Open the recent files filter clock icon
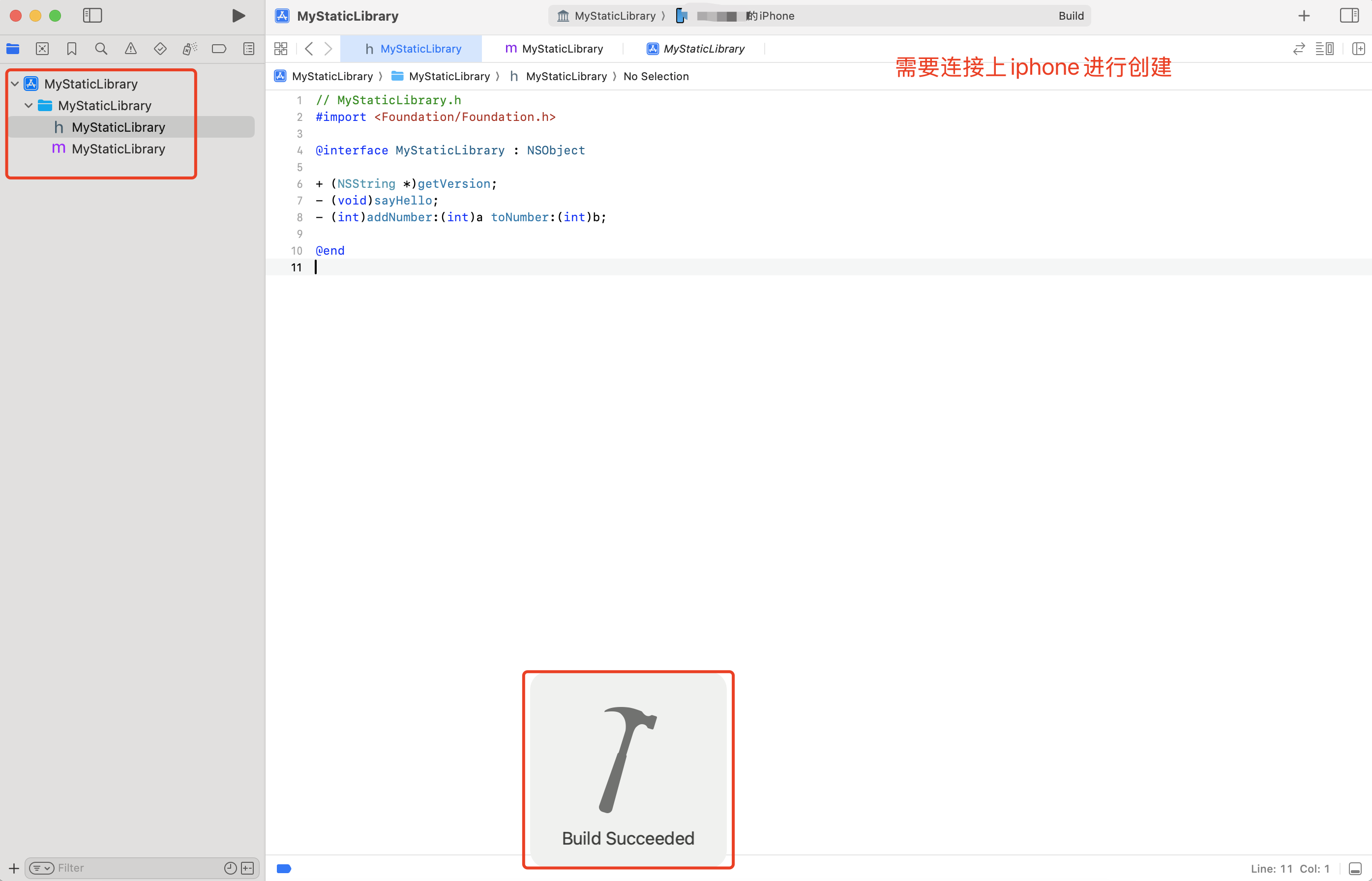 click(230, 868)
